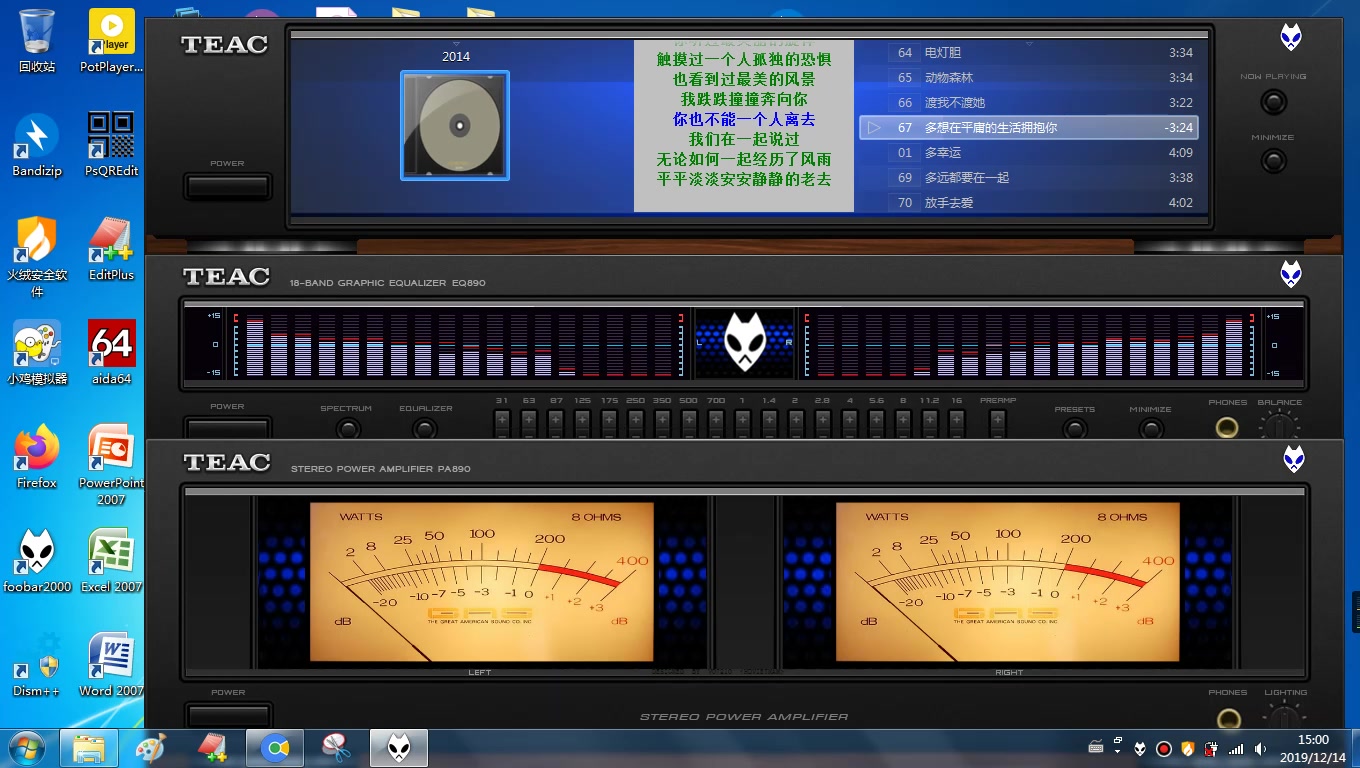The image size is (1360, 768).
Task: Click the volume speaker tray icon
Action: (1260, 748)
